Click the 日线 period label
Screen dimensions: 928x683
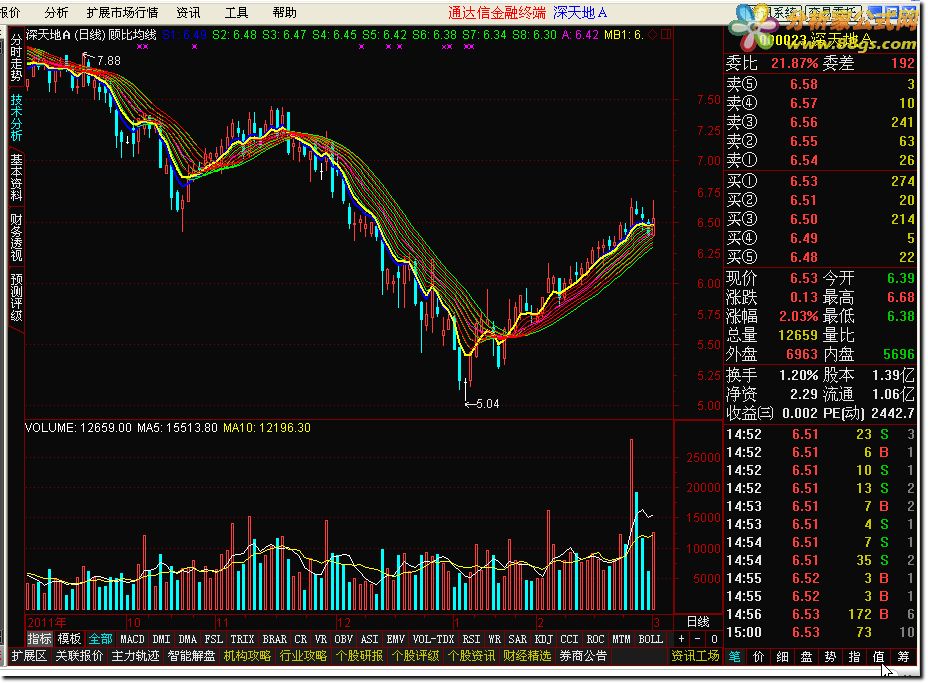pos(698,621)
